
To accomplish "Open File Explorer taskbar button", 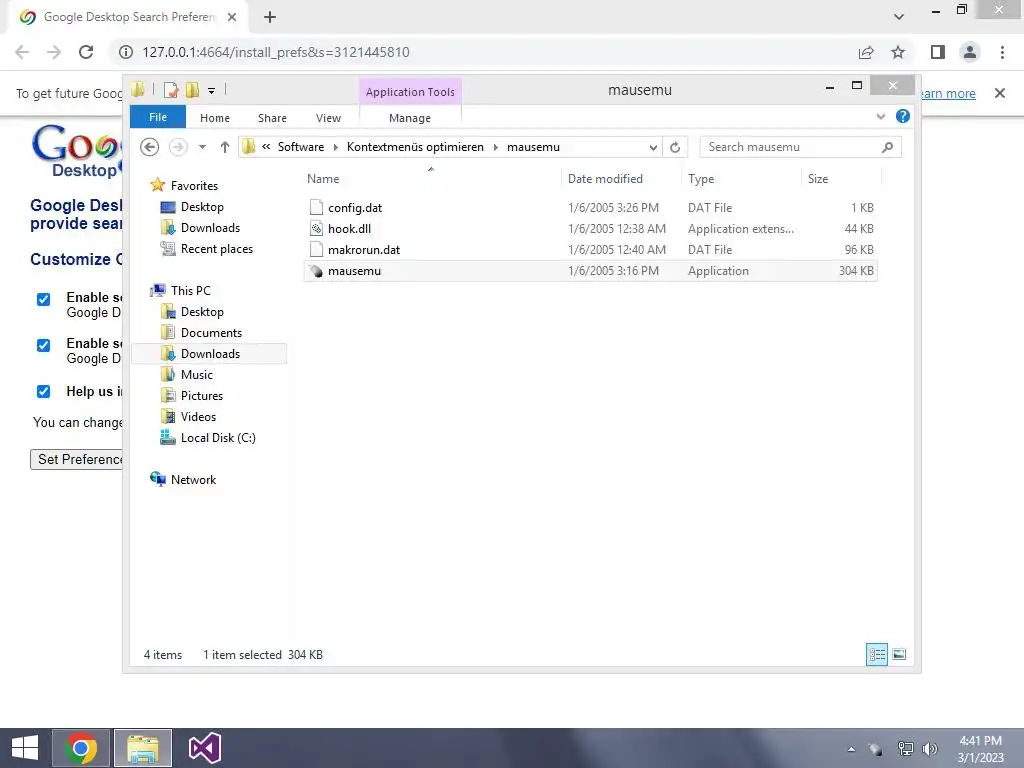I will pyautogui.click(x=143, y=748).
